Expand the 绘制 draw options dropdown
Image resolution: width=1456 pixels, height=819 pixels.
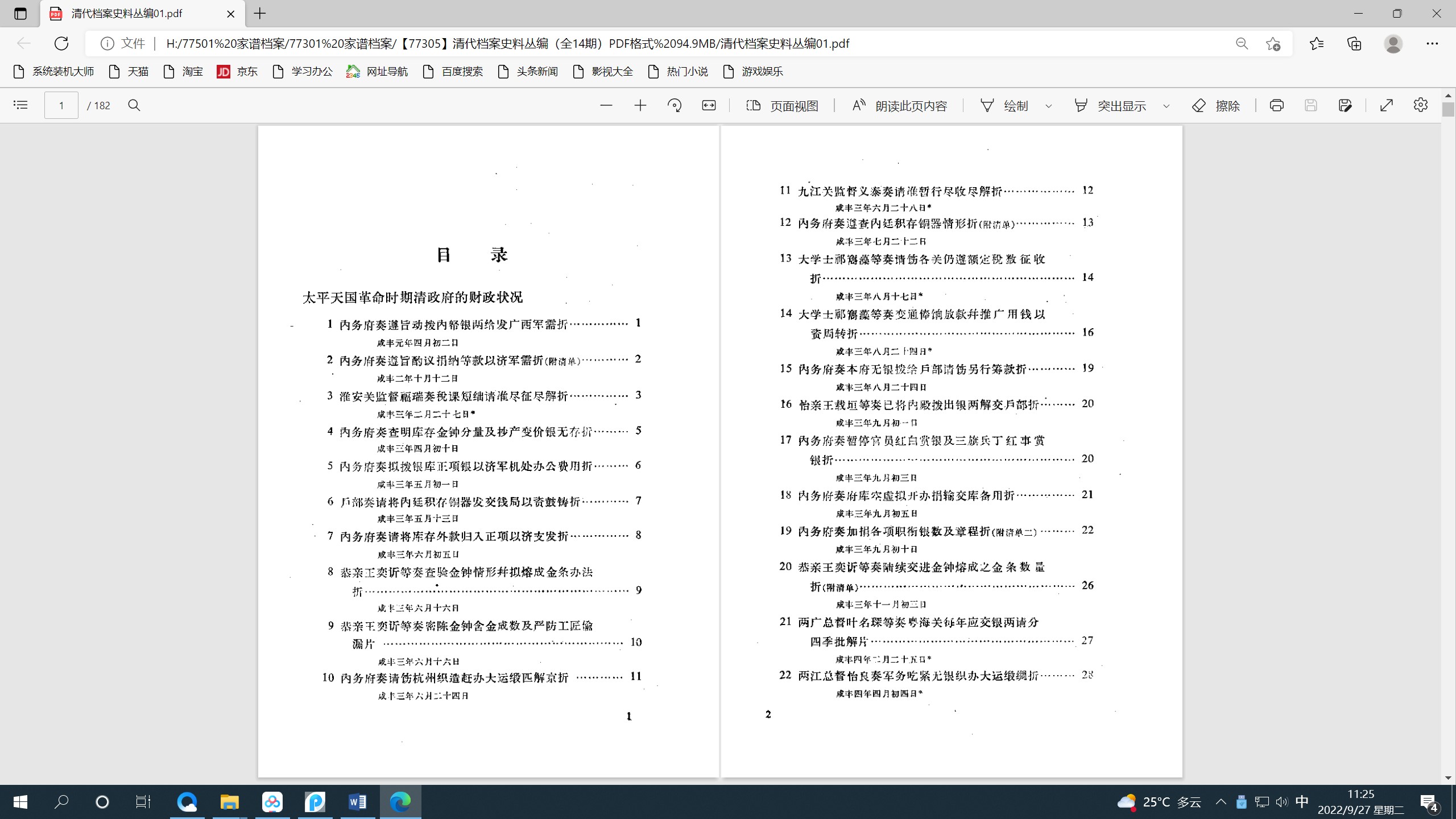tap(1048, 106)
